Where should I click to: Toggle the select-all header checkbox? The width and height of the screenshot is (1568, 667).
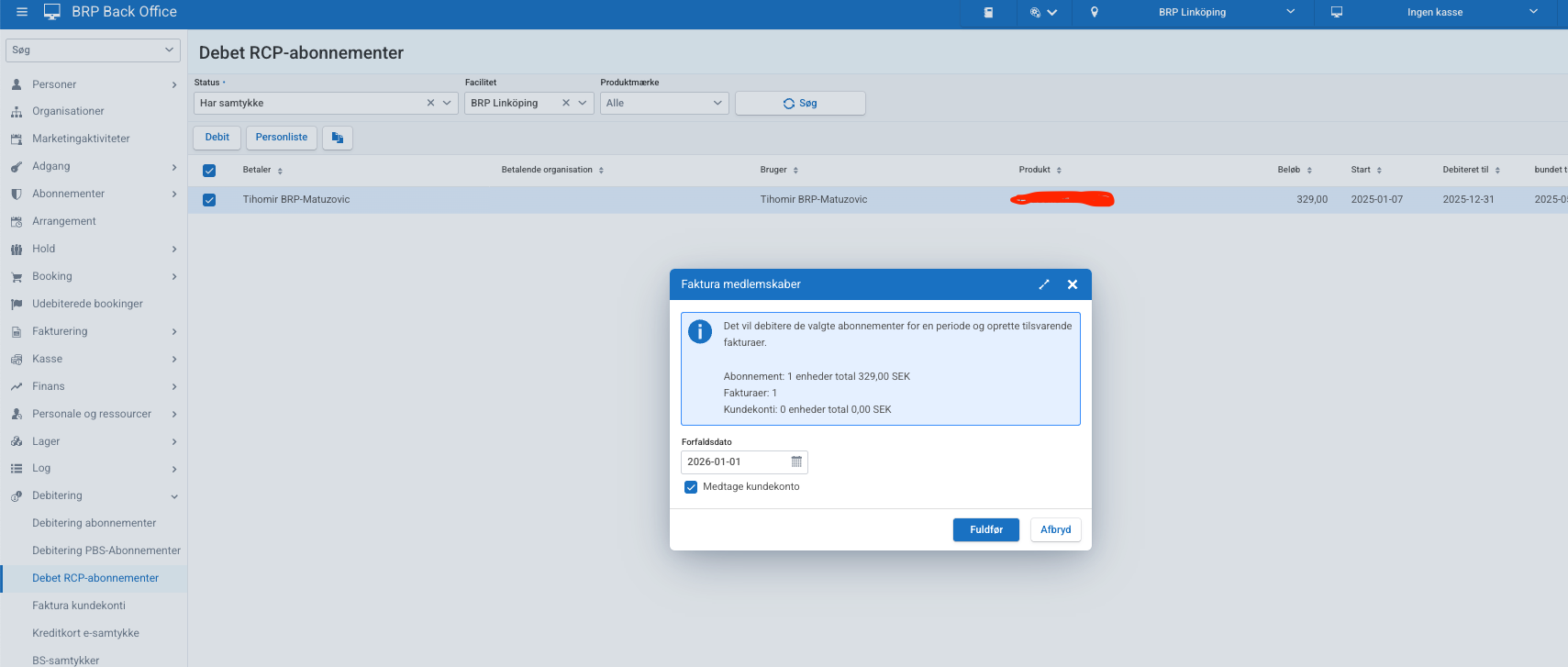(209, 171)
